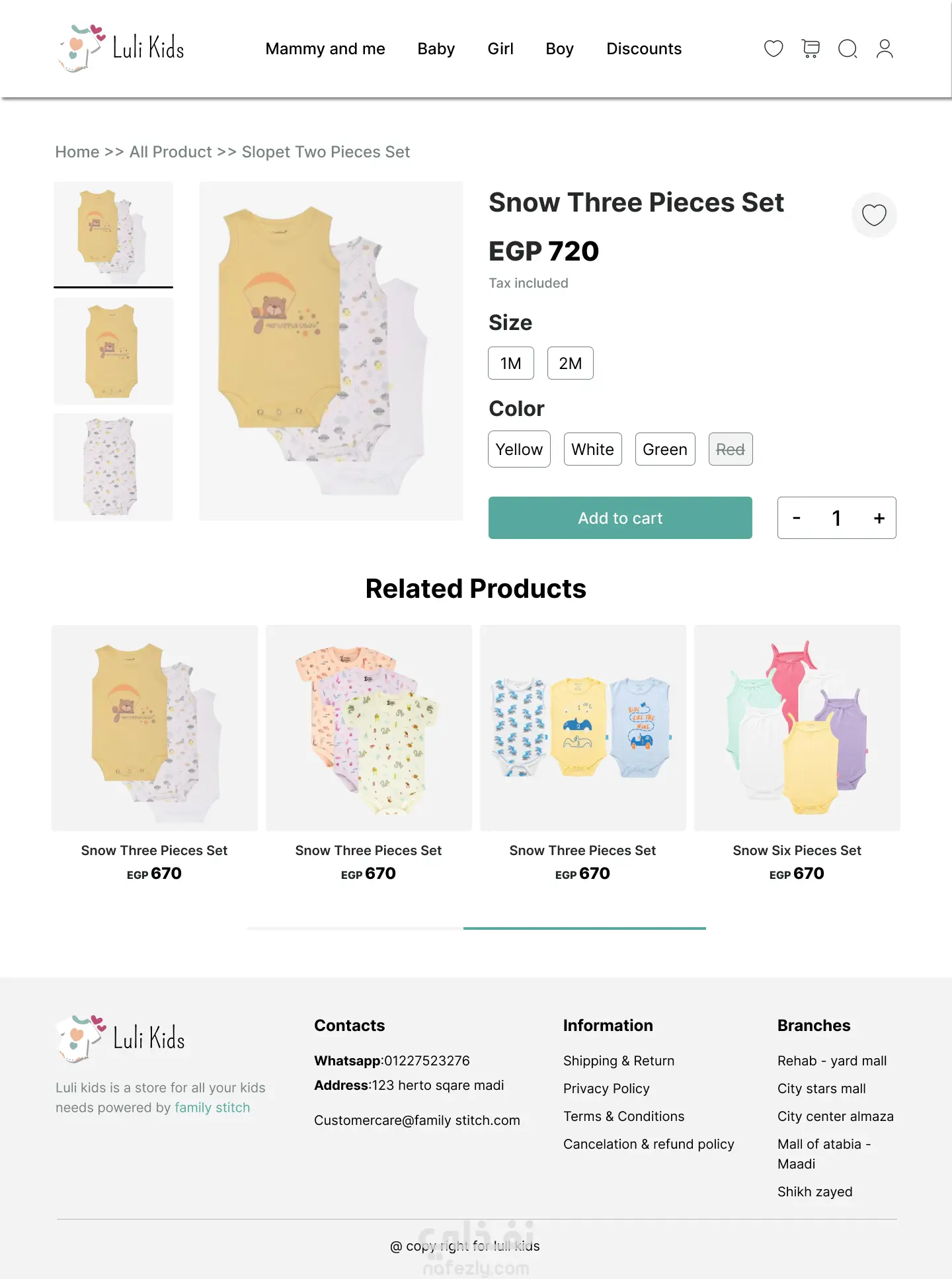Increase quantity with the plus button
The width and height of the screenshot is (952, 1279).
tap(879, 518)
